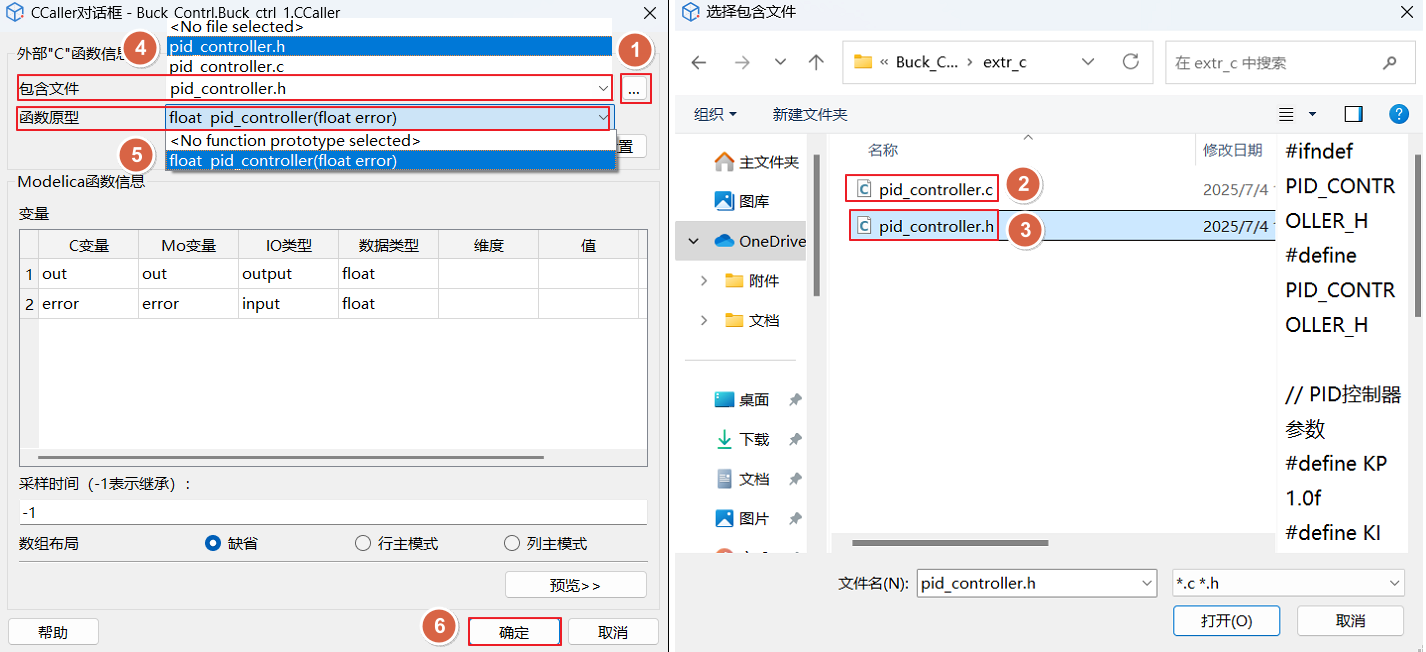This screenshot has width=1426, height=652.
Task: Open 桌面 desktop shortcut
Action: 742,400
